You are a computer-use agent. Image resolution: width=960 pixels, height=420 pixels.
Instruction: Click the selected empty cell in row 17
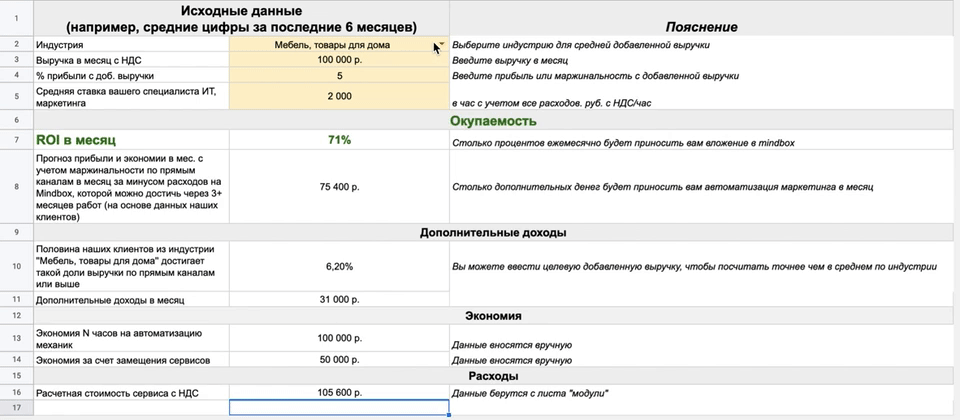(x=339, y=408)
